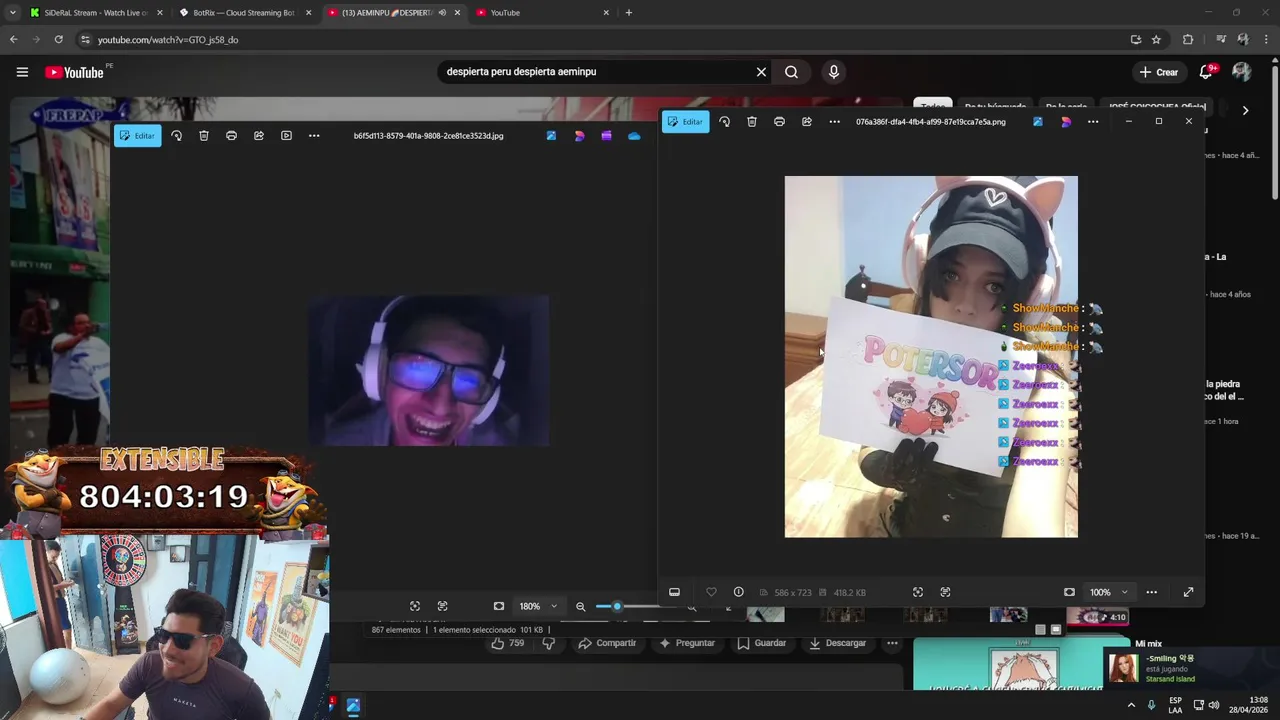Click Descargar below the video
Screen dimensions: 1280x720
pos(836,643)
